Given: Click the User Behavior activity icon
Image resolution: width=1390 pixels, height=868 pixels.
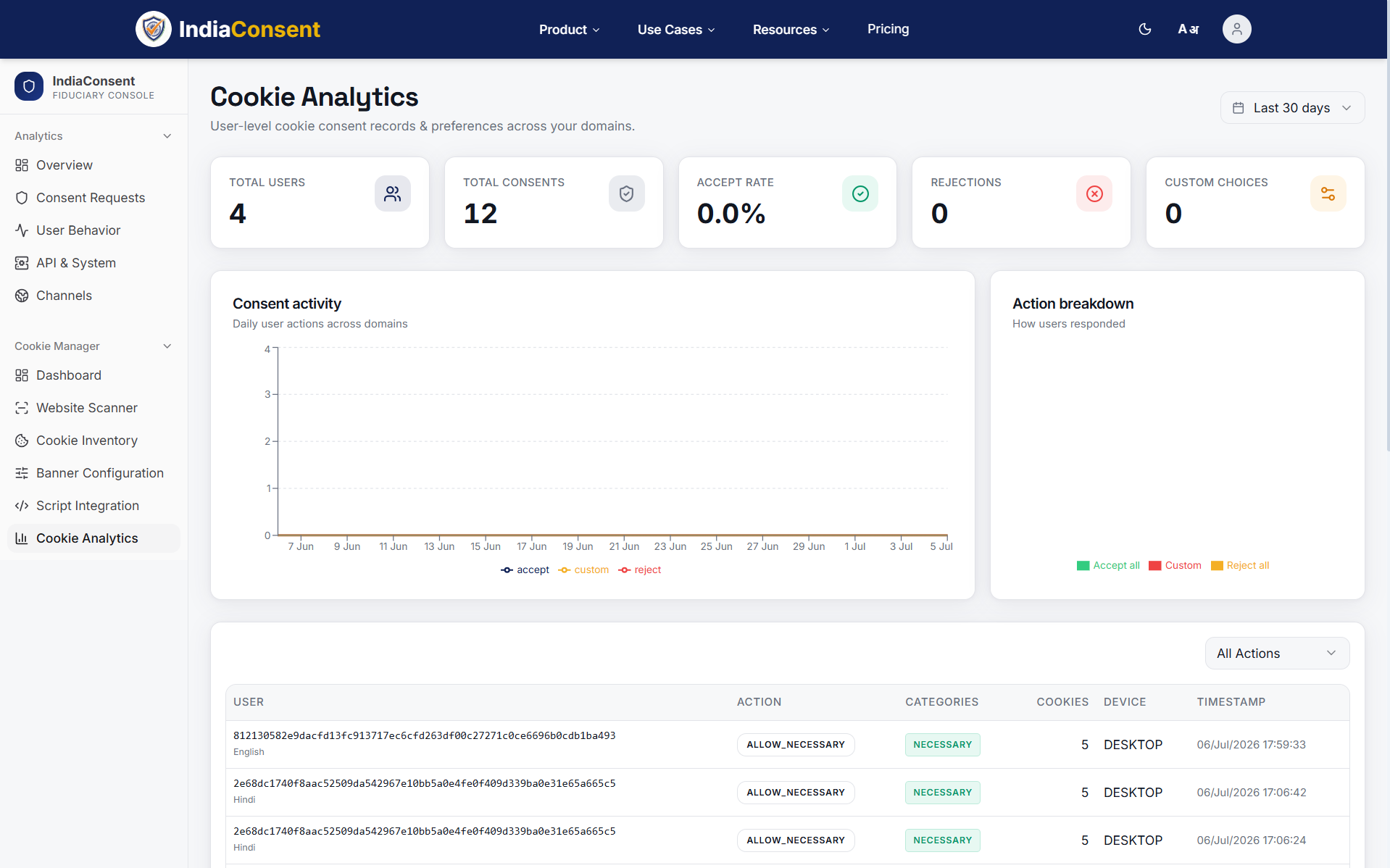Looking at the screenshot, I should [22, 230].
